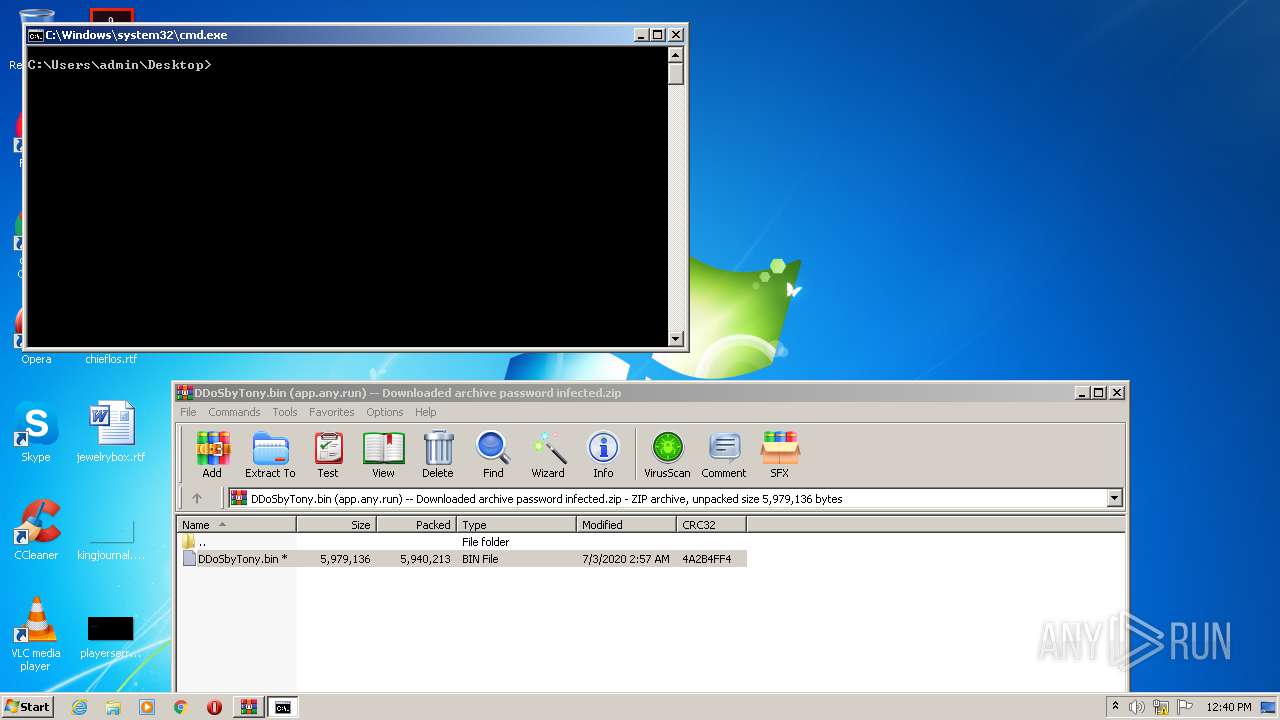Open the Action Center flag tray icon
The width and height of the screenshot is (1280, 720).
pos(1185,707)
